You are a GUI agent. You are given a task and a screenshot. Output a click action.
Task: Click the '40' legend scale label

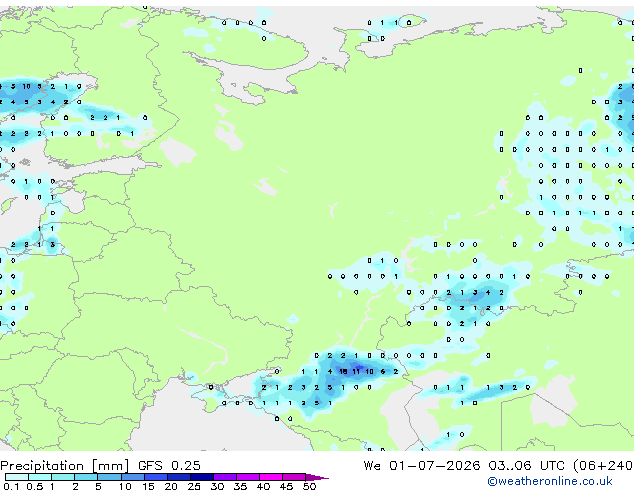click(263, 486)
